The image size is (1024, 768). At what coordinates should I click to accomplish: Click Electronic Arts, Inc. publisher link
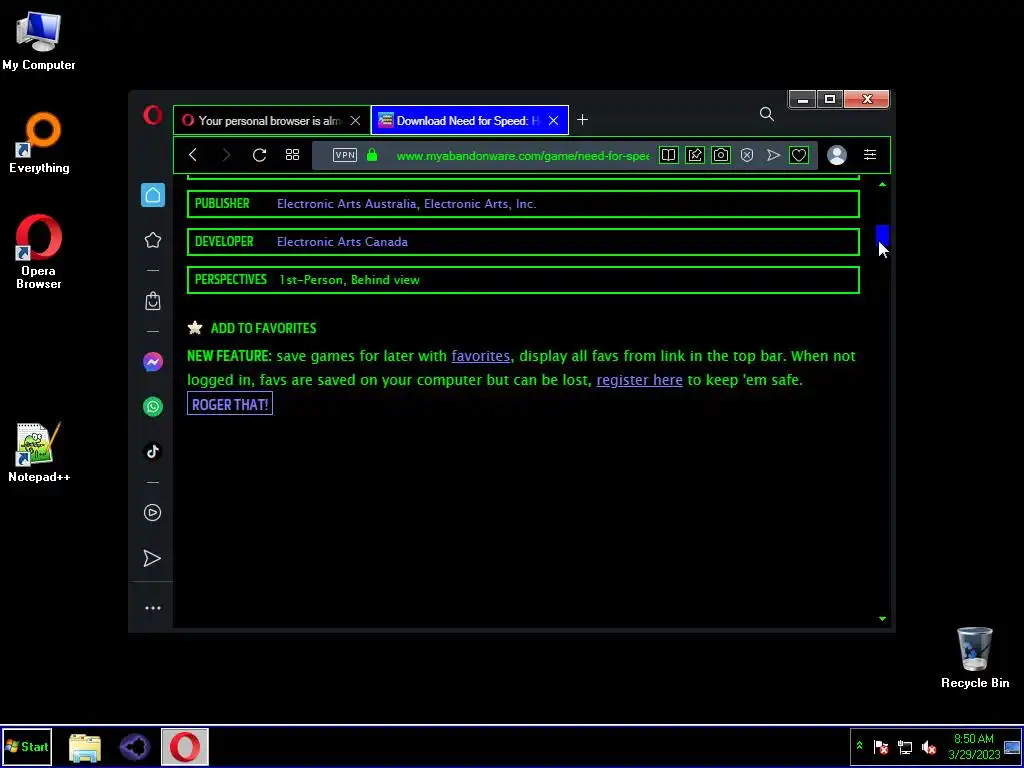pos(480,204)
